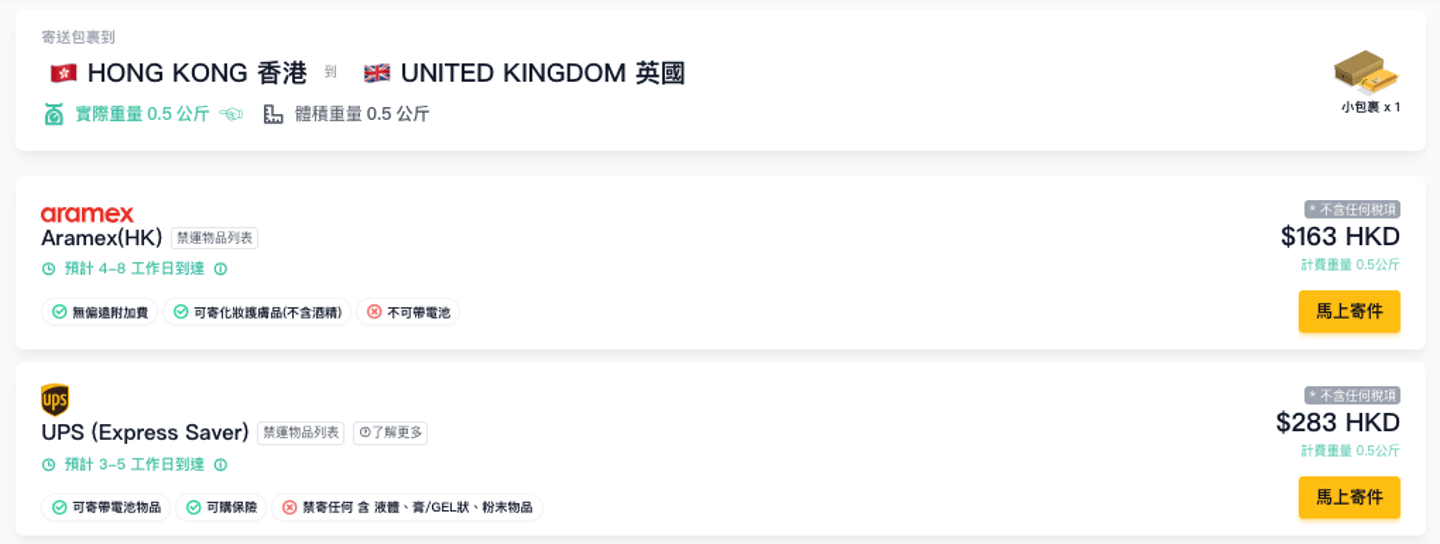Image resolution: width=1440 pixels, height=544 pixels.
Task: Click the 無偏遠附加費 tag
Action: 100,312
